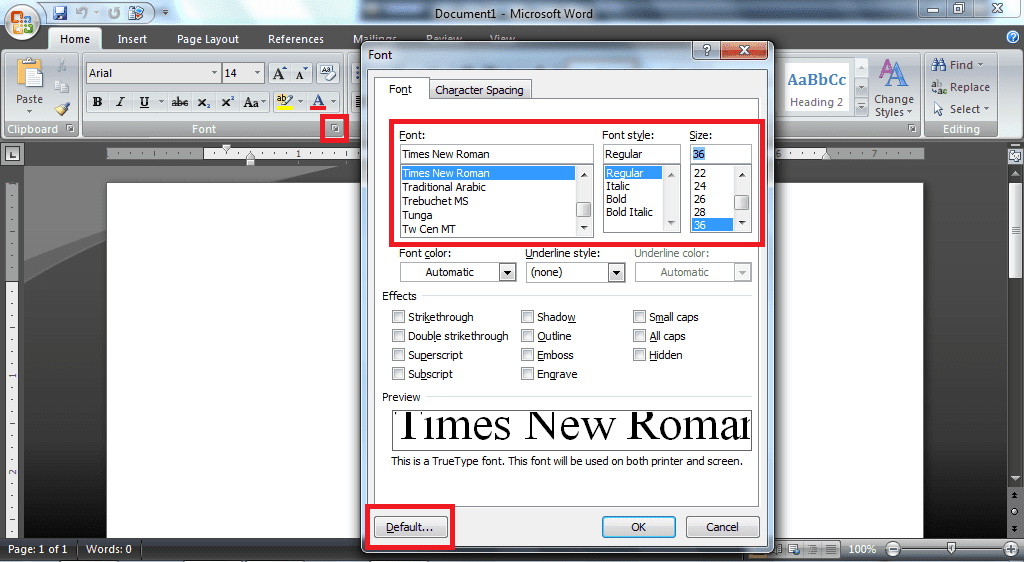Toggle Italic formatting in ribbon
This screenshot has height=562, width=1024.
coord(120,102)
